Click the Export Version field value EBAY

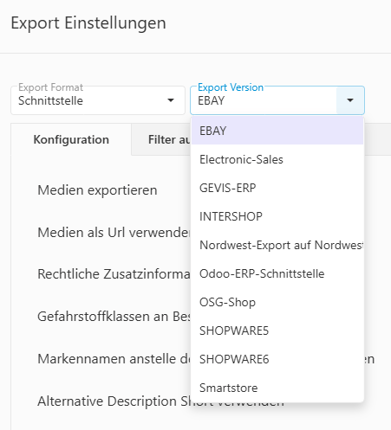coord(211,101)
